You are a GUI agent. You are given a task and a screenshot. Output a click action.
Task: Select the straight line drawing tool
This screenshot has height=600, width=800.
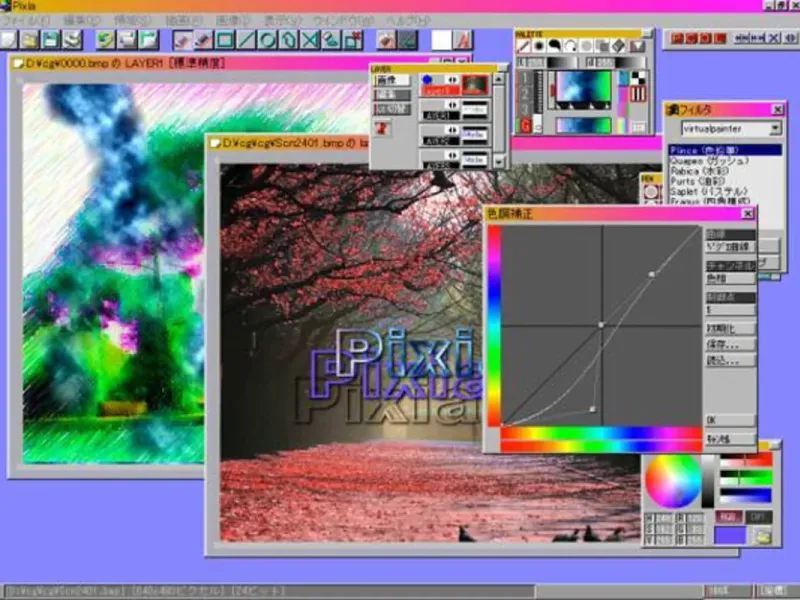[x=246, y=40]
